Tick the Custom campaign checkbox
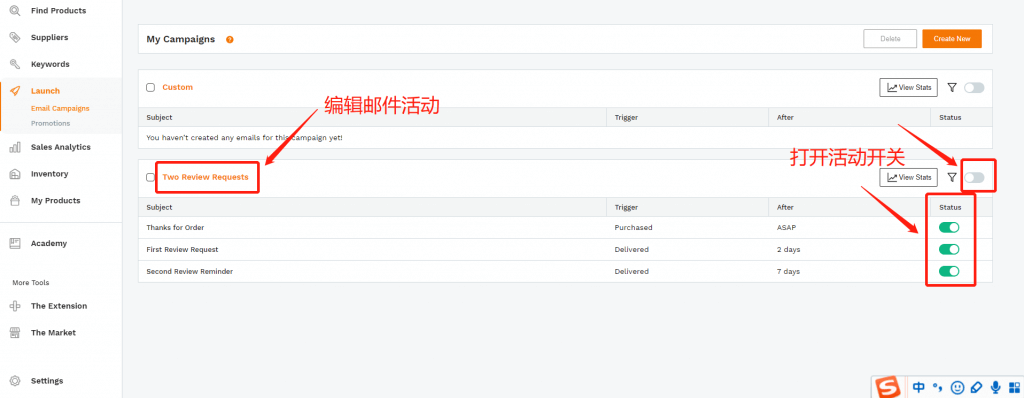The image size is (1024, 398). click(150, 88)
